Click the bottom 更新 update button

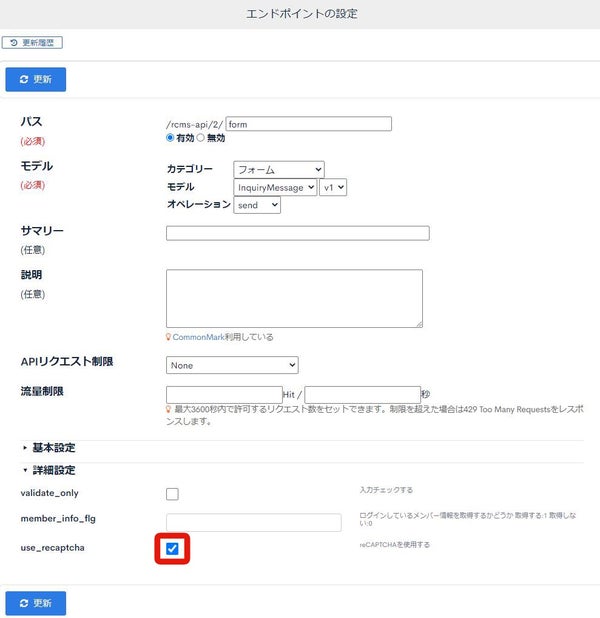35,603
